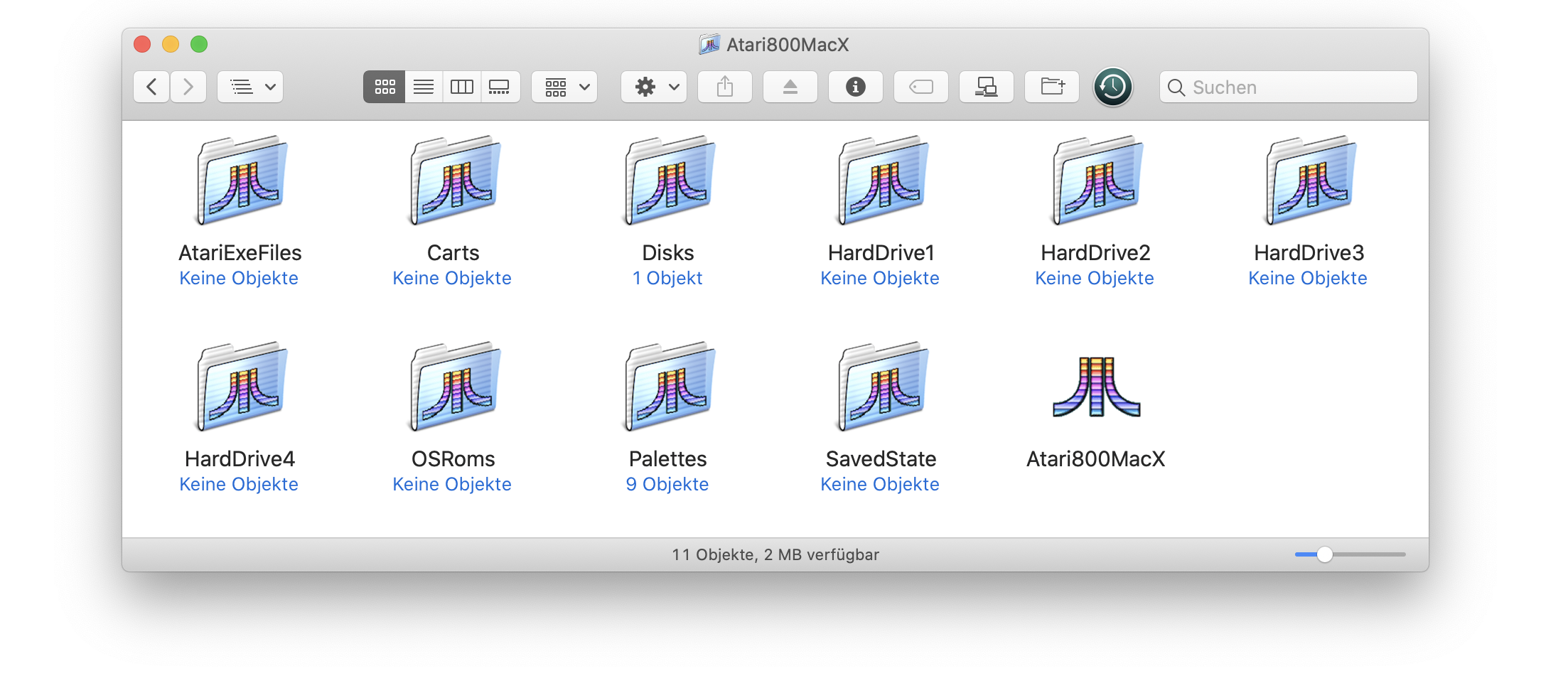Screen dimensions: 1568x698
Task: Zoom the window with green button
Action: click(x=199, y=44)
